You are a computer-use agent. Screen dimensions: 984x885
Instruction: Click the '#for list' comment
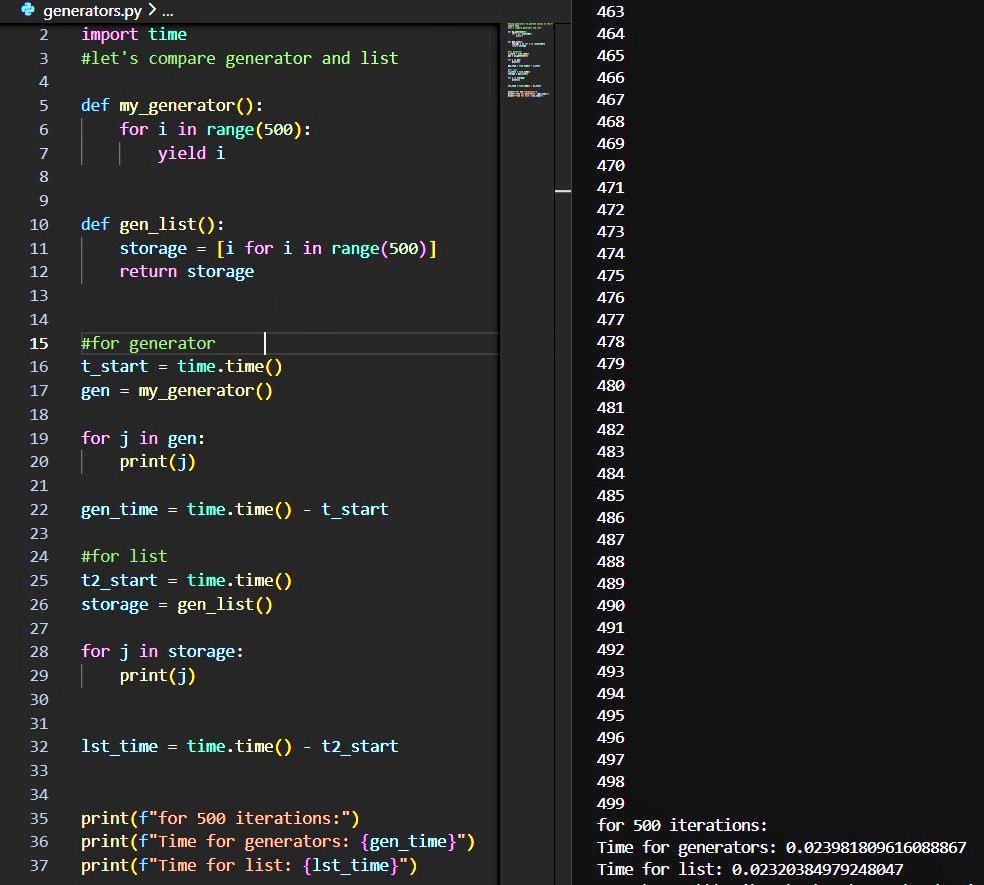pos(124,556)
